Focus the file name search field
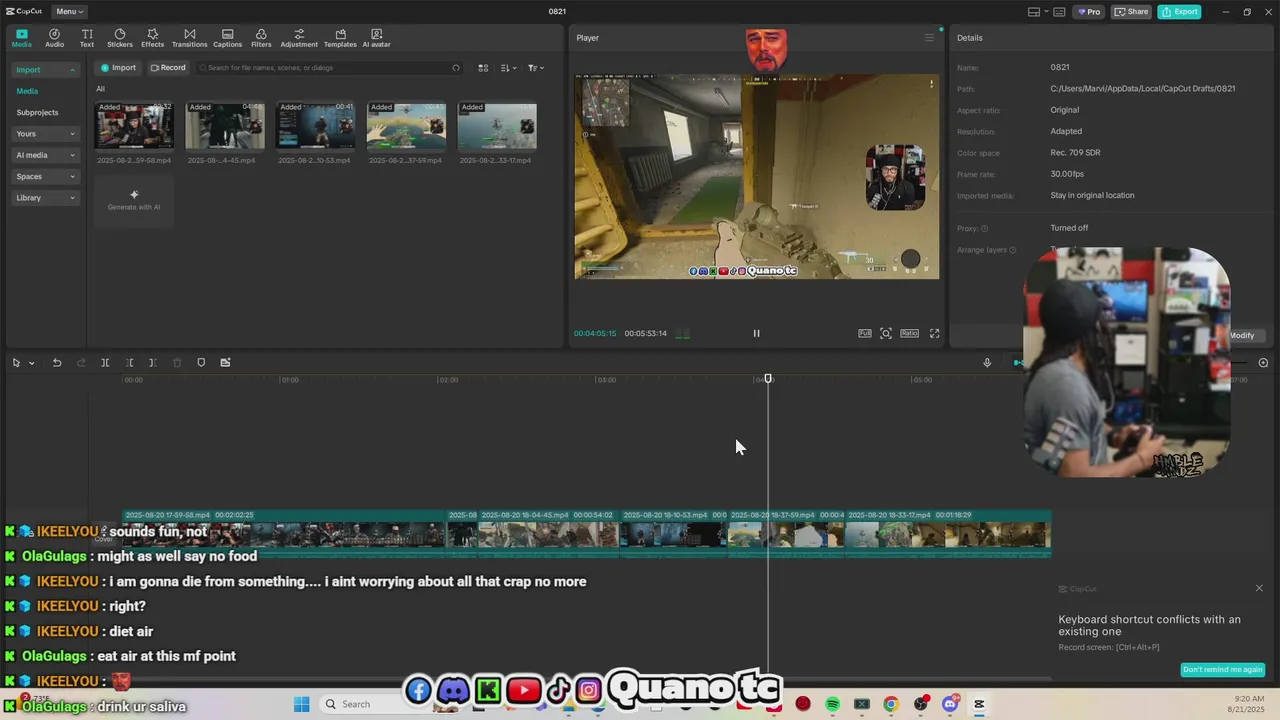 (x=329, y=68)
